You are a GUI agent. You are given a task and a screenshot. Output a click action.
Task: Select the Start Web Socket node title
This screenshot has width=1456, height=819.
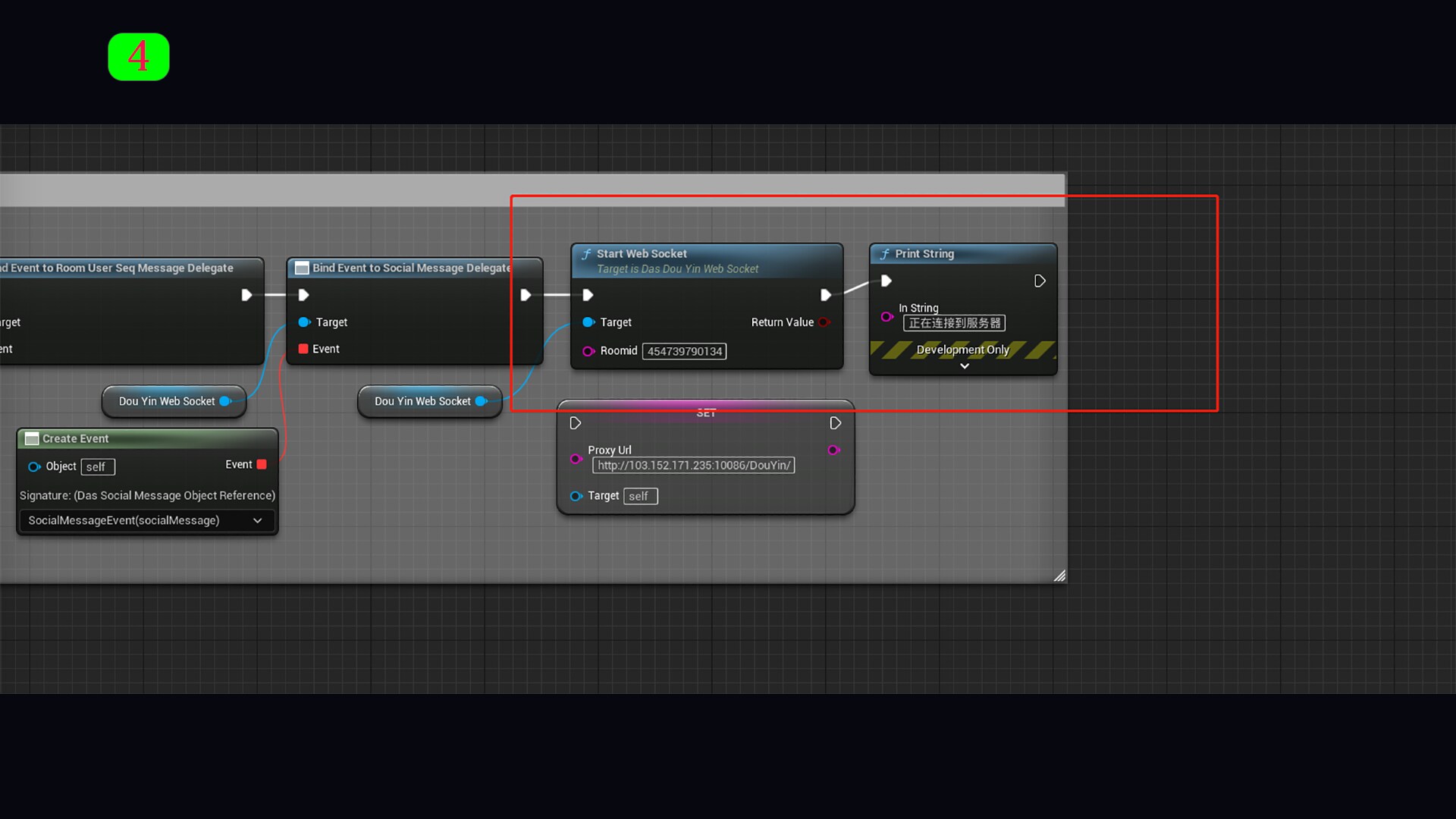pyautogui.click(x=642, y=254)
